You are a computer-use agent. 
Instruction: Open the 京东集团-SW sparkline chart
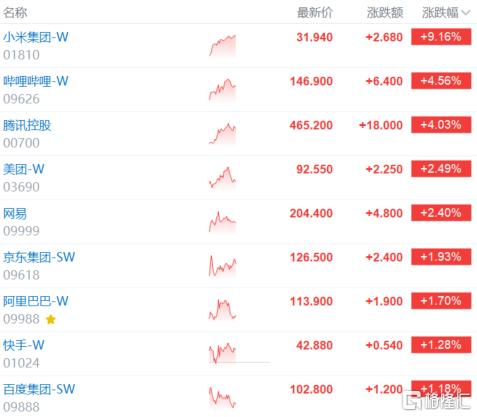(x=222, y=265)
